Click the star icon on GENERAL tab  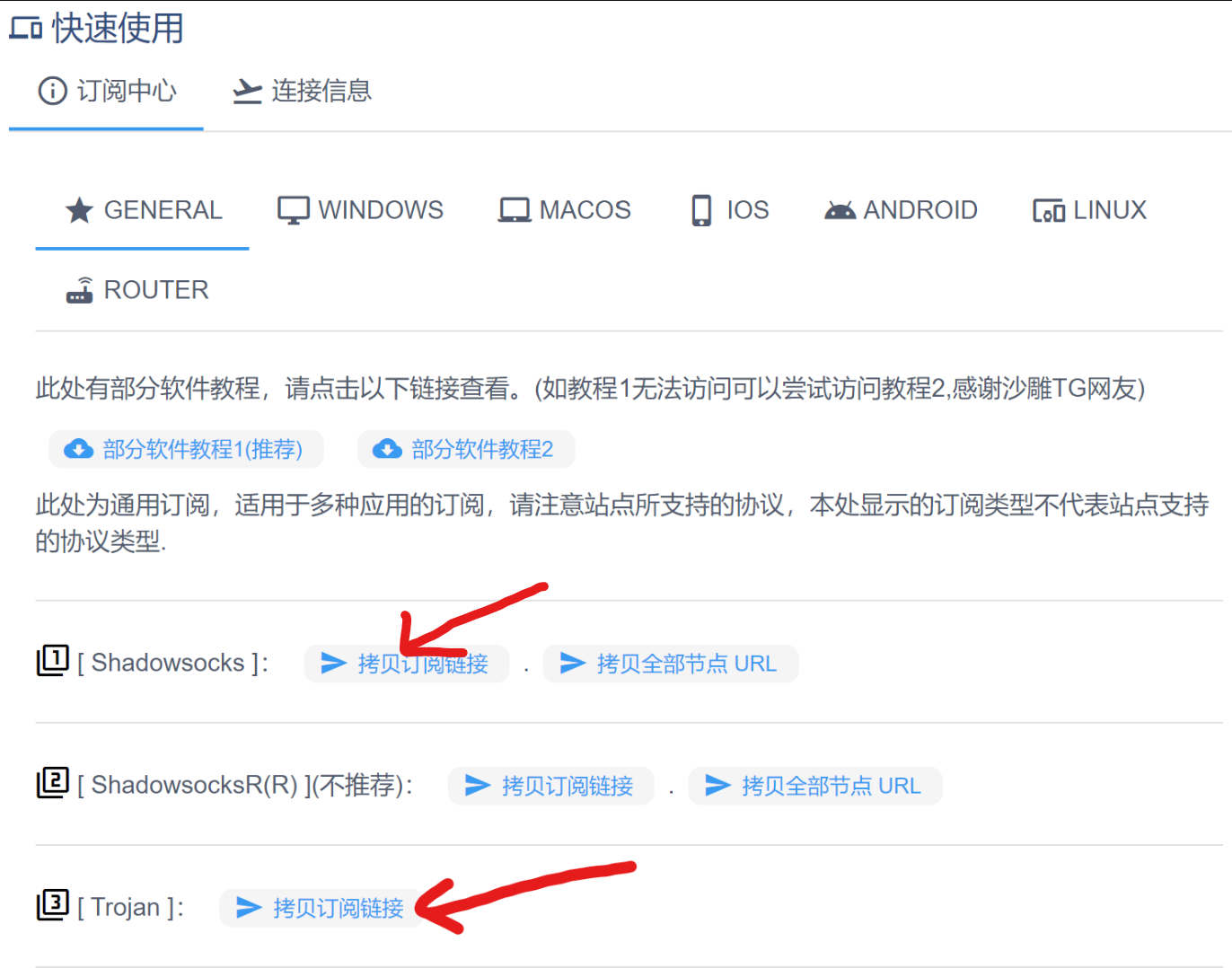click(x=80, y=210)
